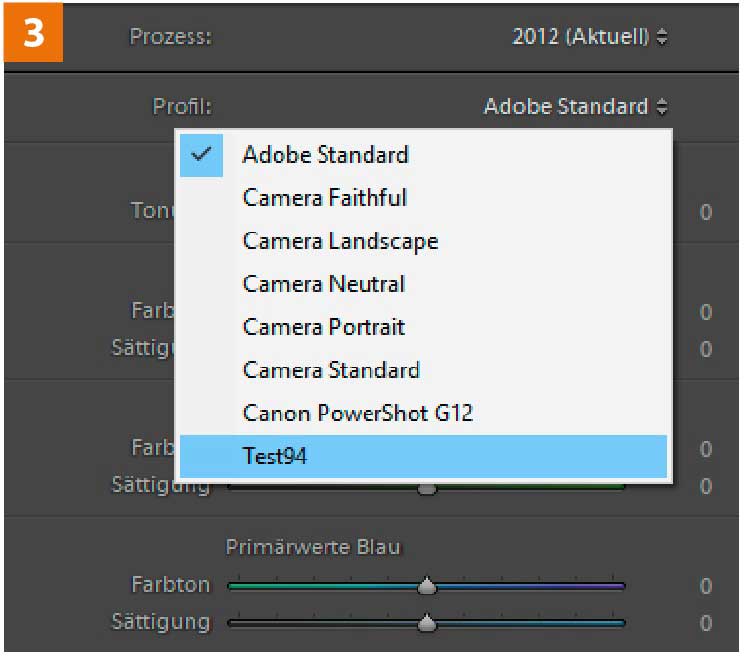Click the Primärwerte Blau section label
The width and height of the screenshot is (745, 658).
(x=313, y=547)
